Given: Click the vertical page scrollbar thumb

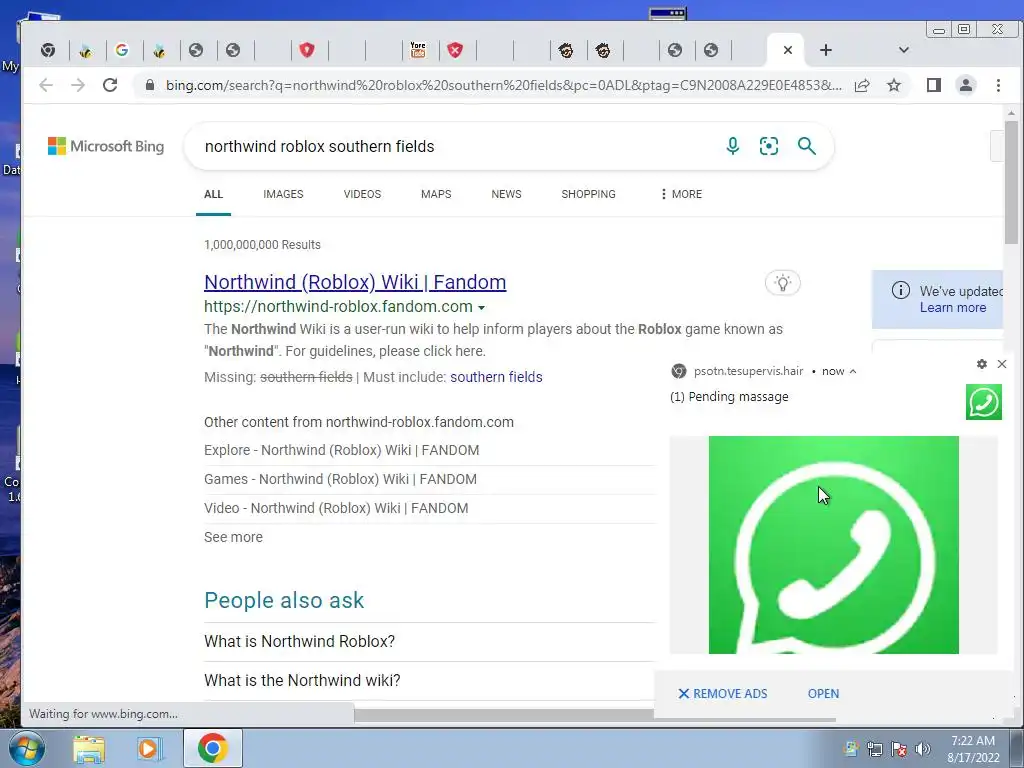Looking at the screenshot, I should pyautogui.click(x=1011, y=182).
